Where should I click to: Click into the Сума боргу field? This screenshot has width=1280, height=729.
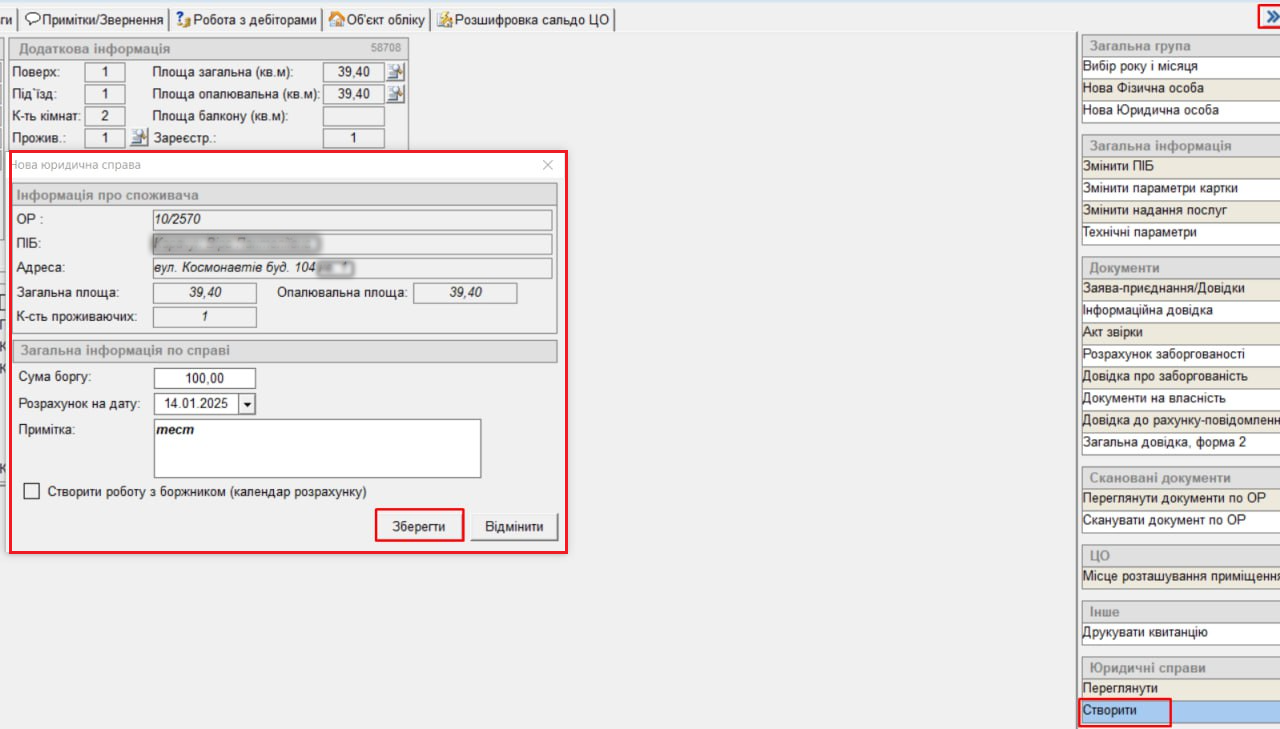coord(205,378)
